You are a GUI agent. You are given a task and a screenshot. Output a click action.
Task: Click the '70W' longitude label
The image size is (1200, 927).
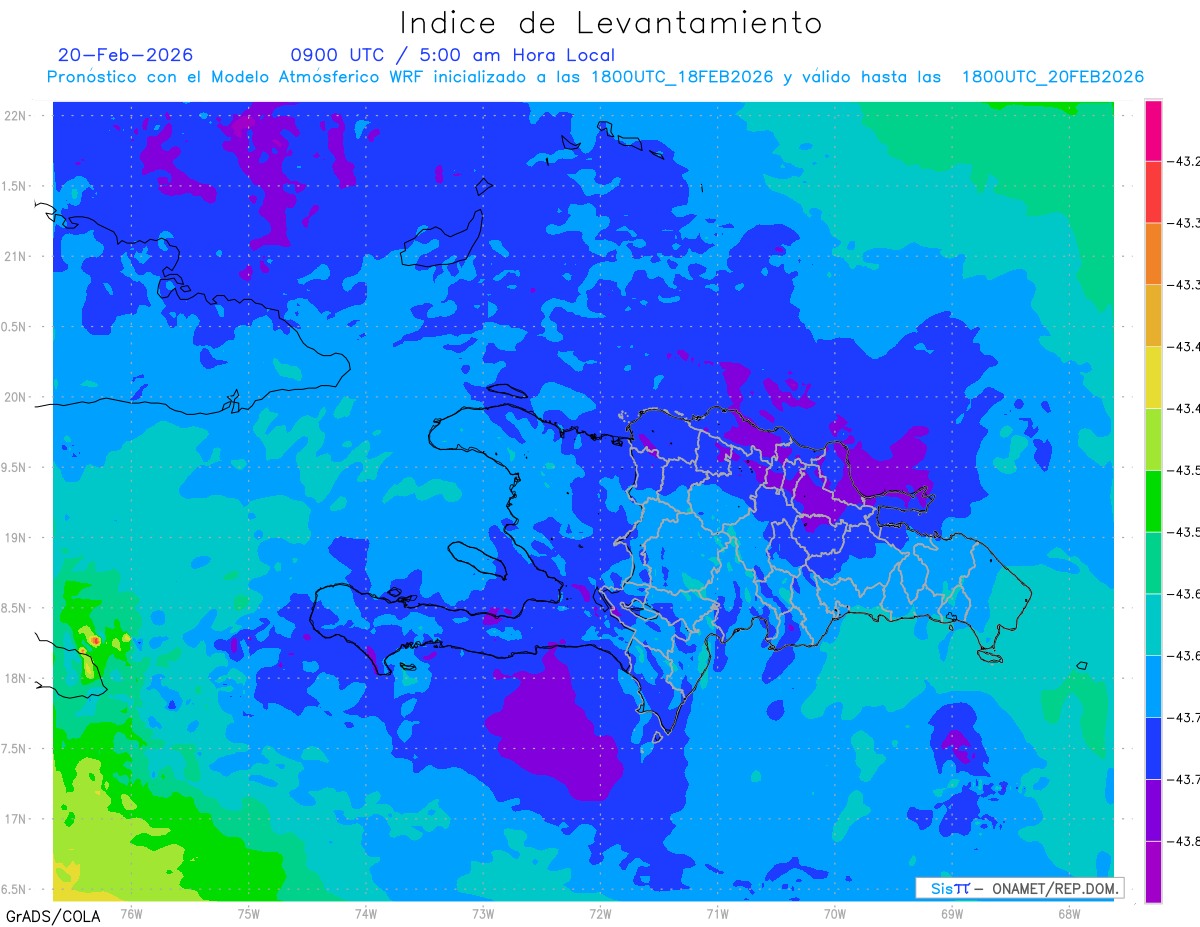tap(835, 913)
